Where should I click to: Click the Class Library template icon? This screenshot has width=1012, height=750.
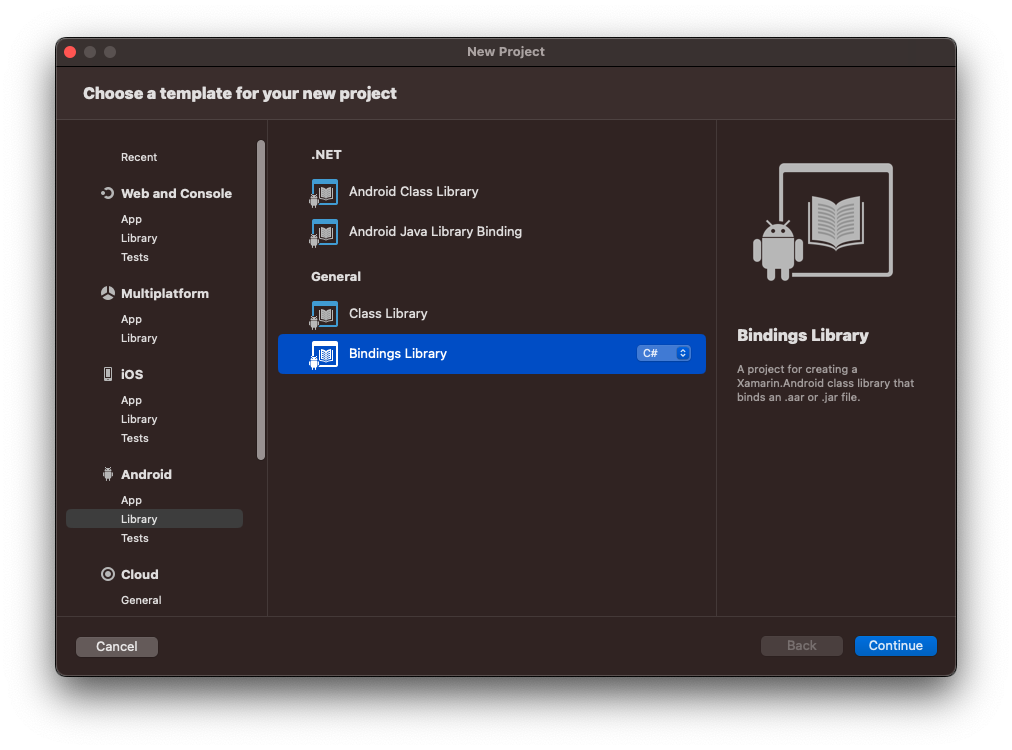tap(324, 314)
